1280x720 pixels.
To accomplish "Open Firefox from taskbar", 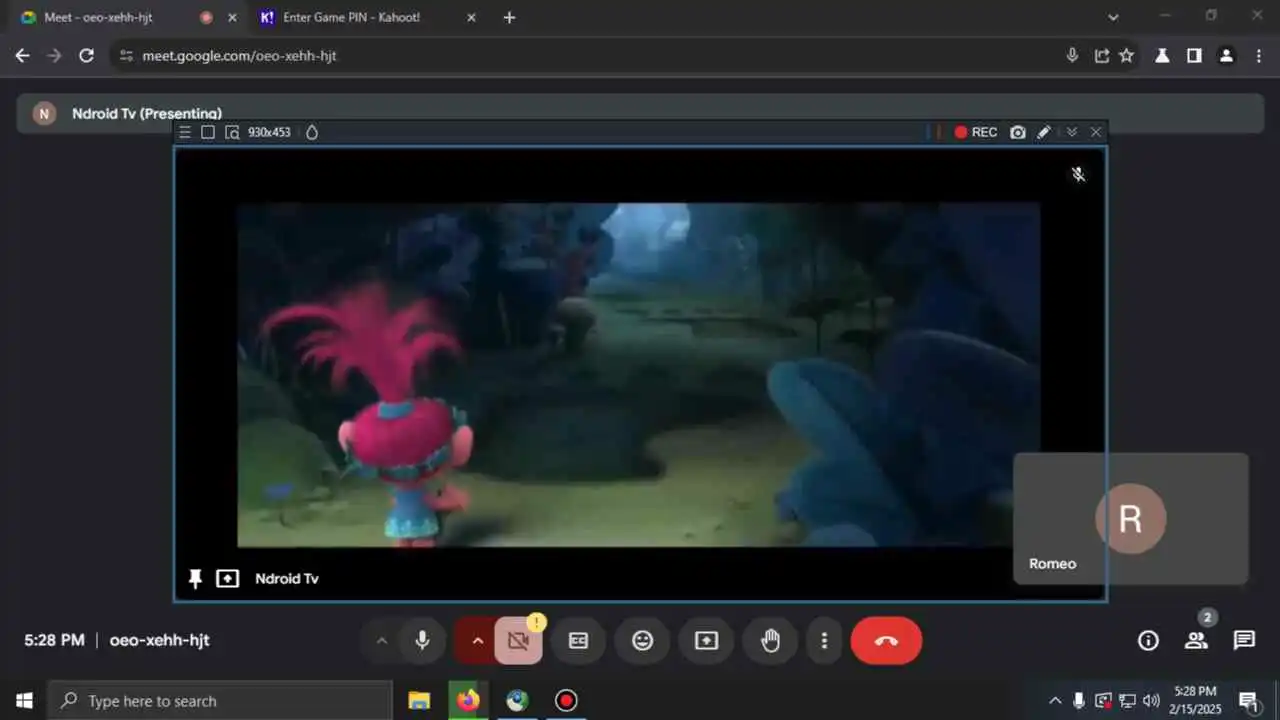I will click(x=468, y=701).
